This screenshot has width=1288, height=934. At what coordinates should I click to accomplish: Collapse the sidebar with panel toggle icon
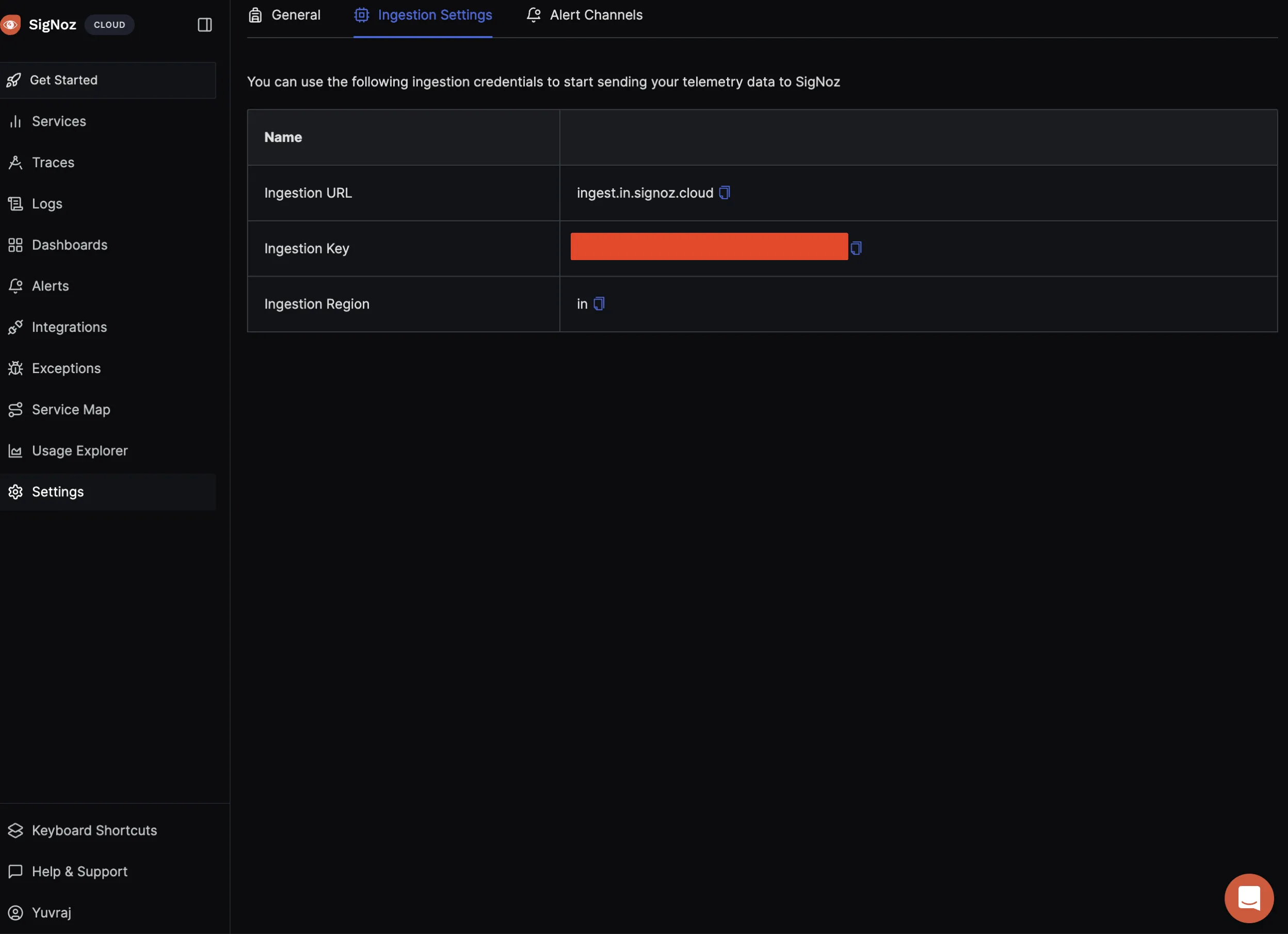tap(204, 24)
